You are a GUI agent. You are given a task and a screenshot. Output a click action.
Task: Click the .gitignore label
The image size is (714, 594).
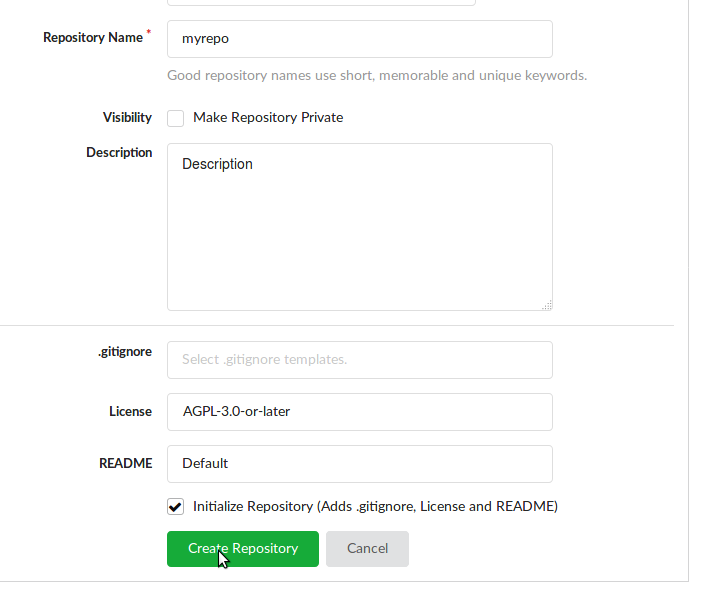(x=125, y=352)
